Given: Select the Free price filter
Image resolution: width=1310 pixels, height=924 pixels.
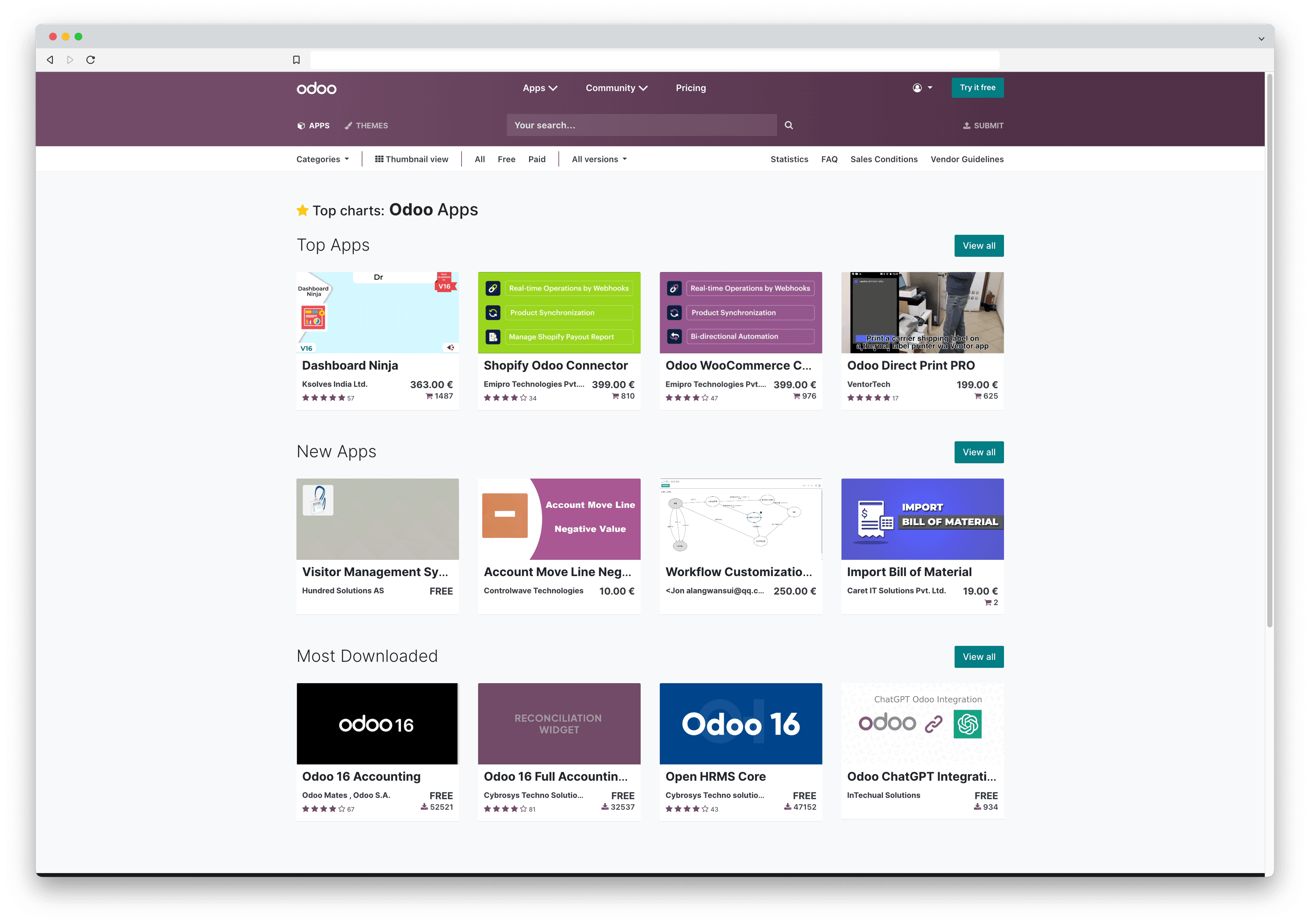Looking at the screenshot, I should point(506,159).
